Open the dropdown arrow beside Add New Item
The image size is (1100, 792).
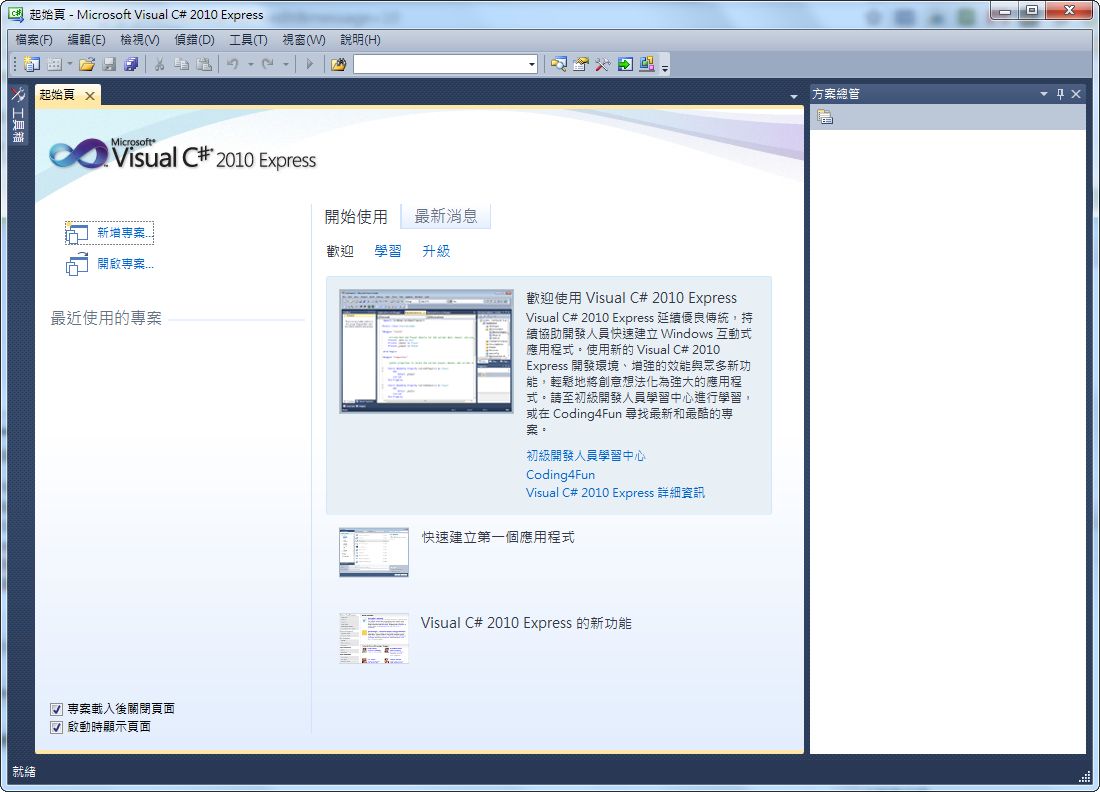point(69,65)
